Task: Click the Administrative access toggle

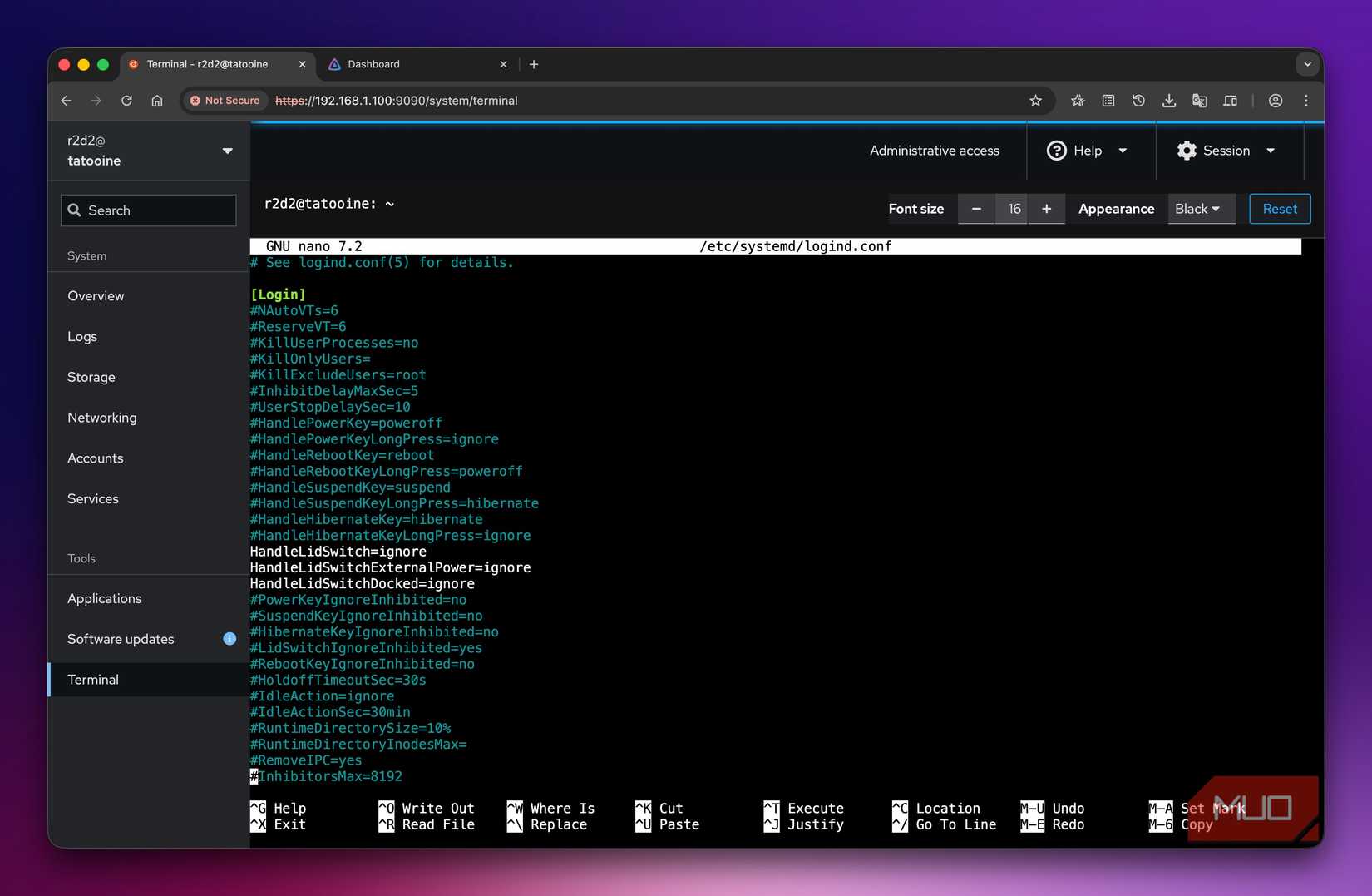Action: click(934, 151)
